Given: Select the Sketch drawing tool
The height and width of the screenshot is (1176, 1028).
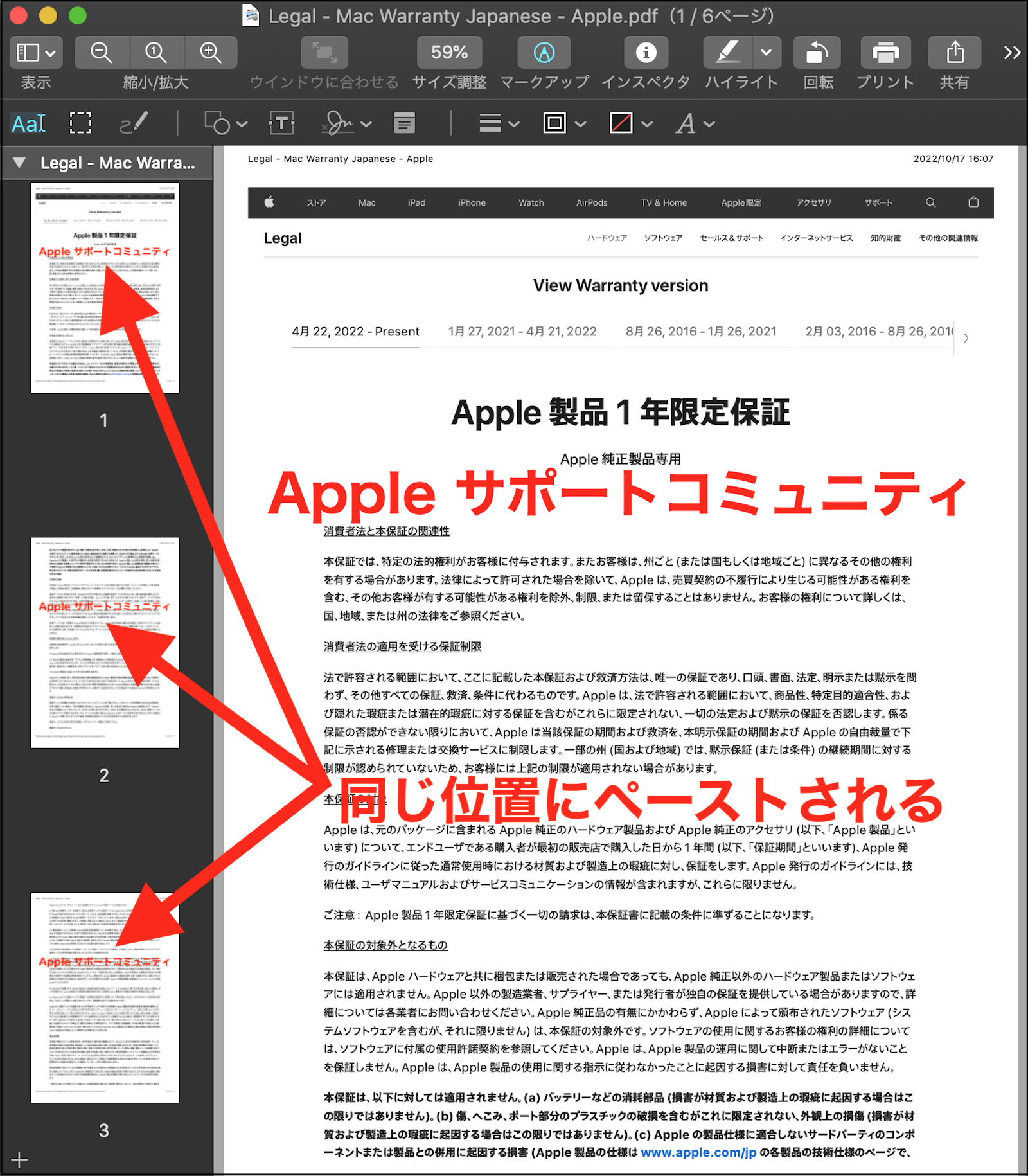Looking at the screenshot, I should (x=134, y=123).
